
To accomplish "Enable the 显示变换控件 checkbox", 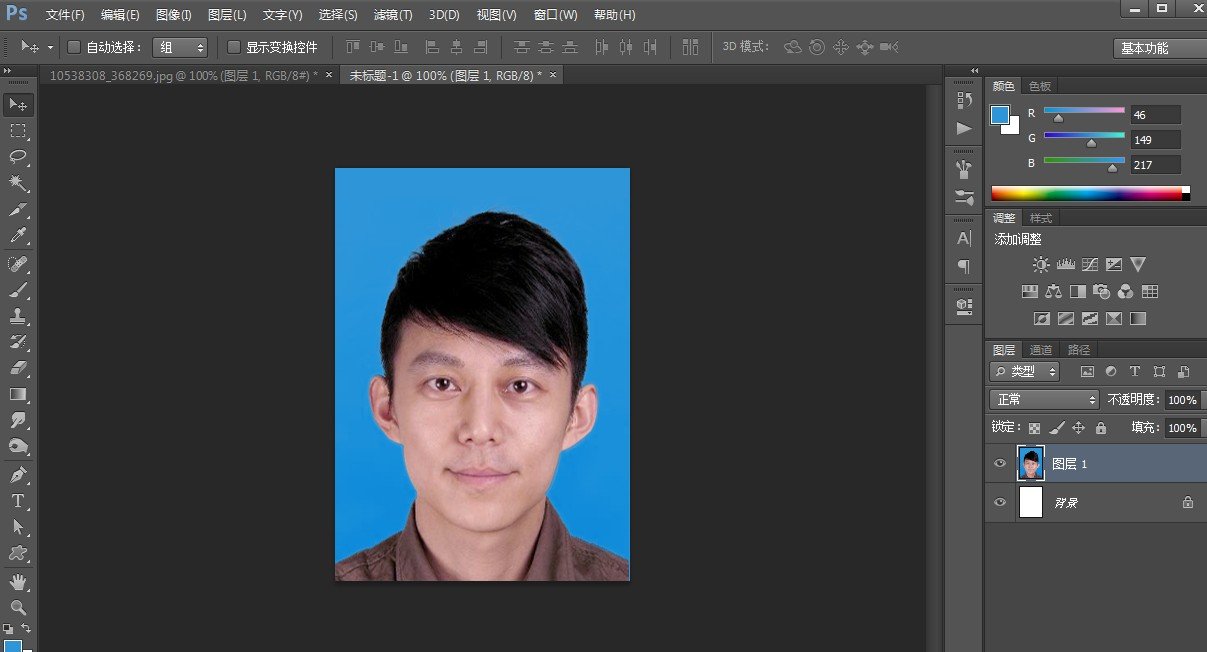I will 234,47.
